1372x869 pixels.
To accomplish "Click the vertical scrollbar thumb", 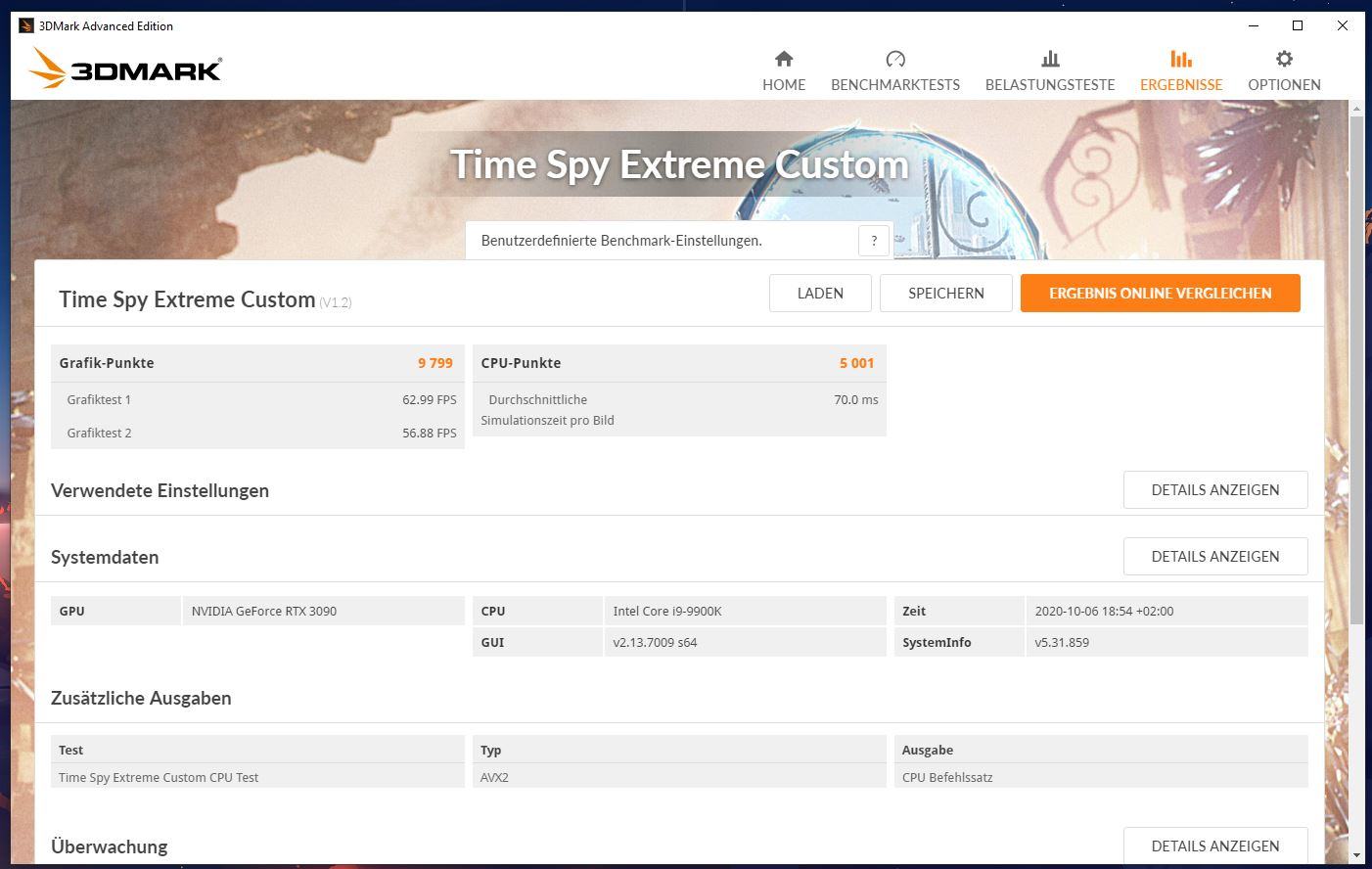I will click(x=1356, y=370).
